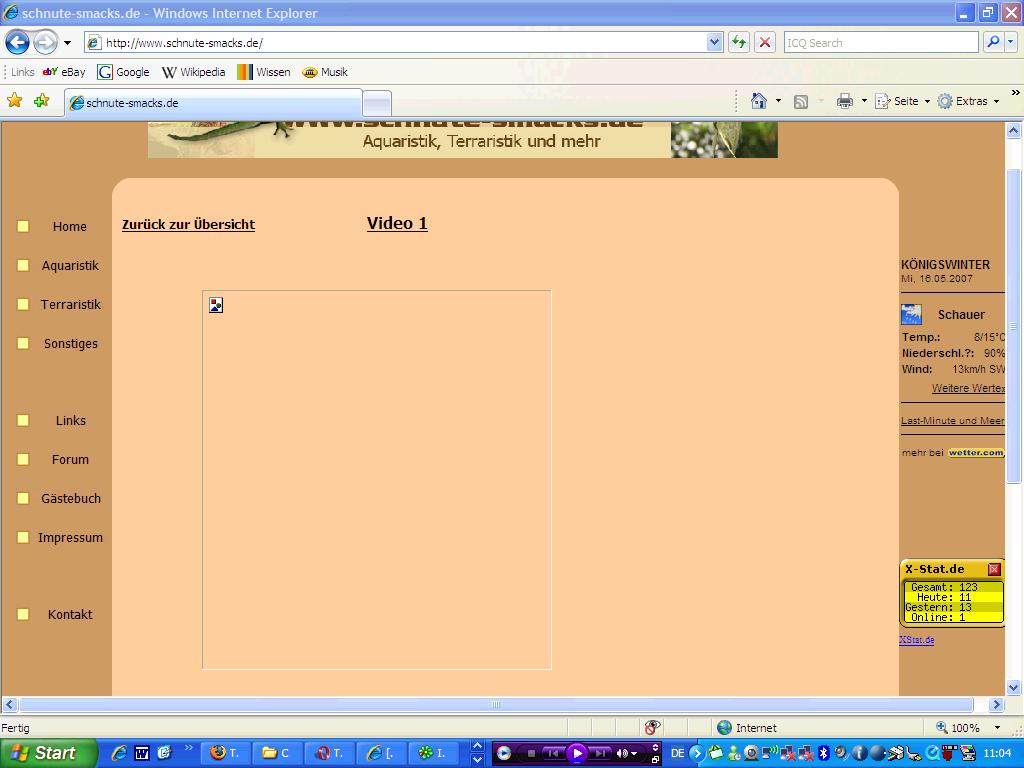
Task: Open the Extras dropdown menu
Action: click(x=968, y=101)
